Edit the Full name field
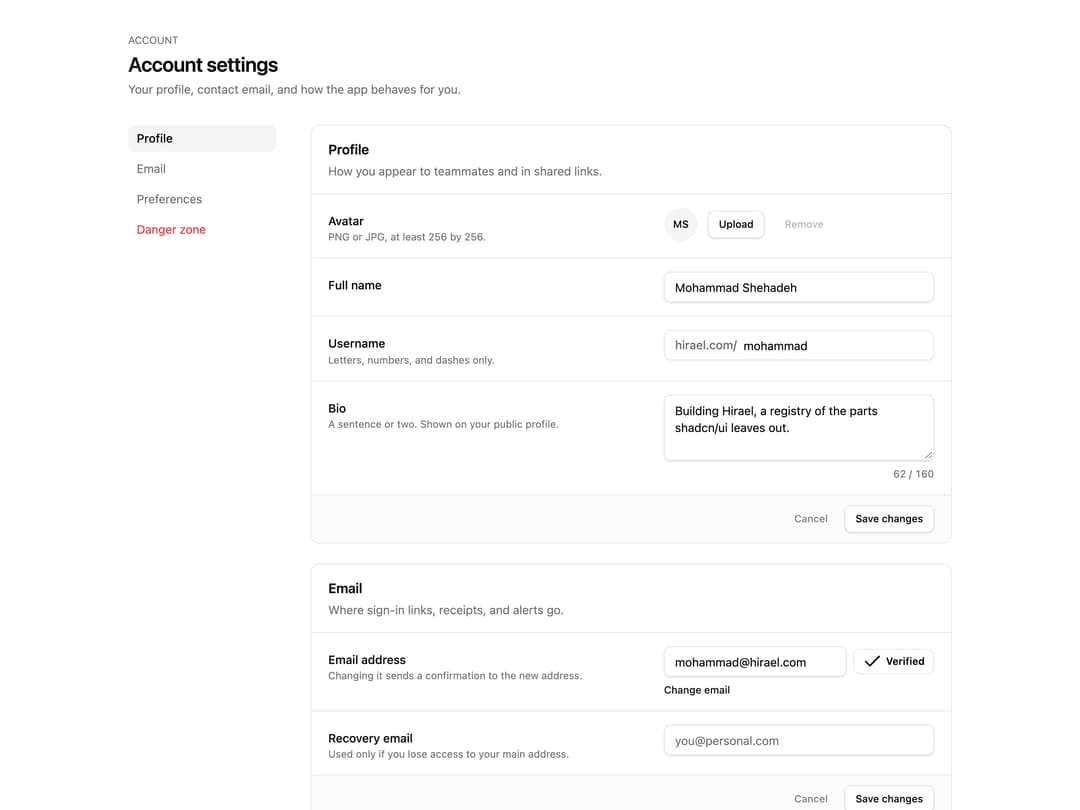Image resolution: width=1080 pixels, height=810 pixels. pos(798,287)
